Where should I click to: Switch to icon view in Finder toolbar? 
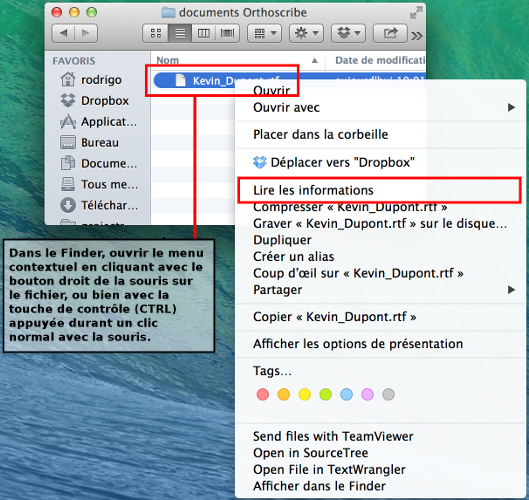coord(156,33)
